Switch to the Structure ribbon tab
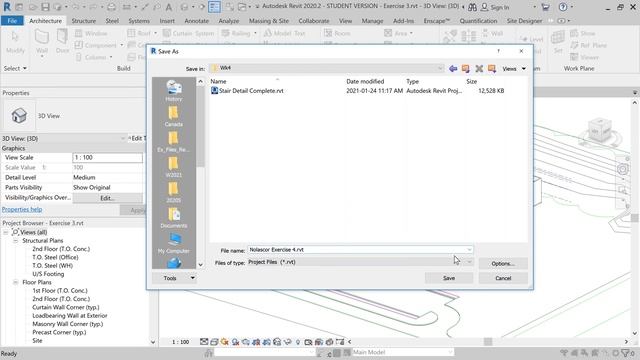Screen dimensions: 640x360 [x=84, y=20]
